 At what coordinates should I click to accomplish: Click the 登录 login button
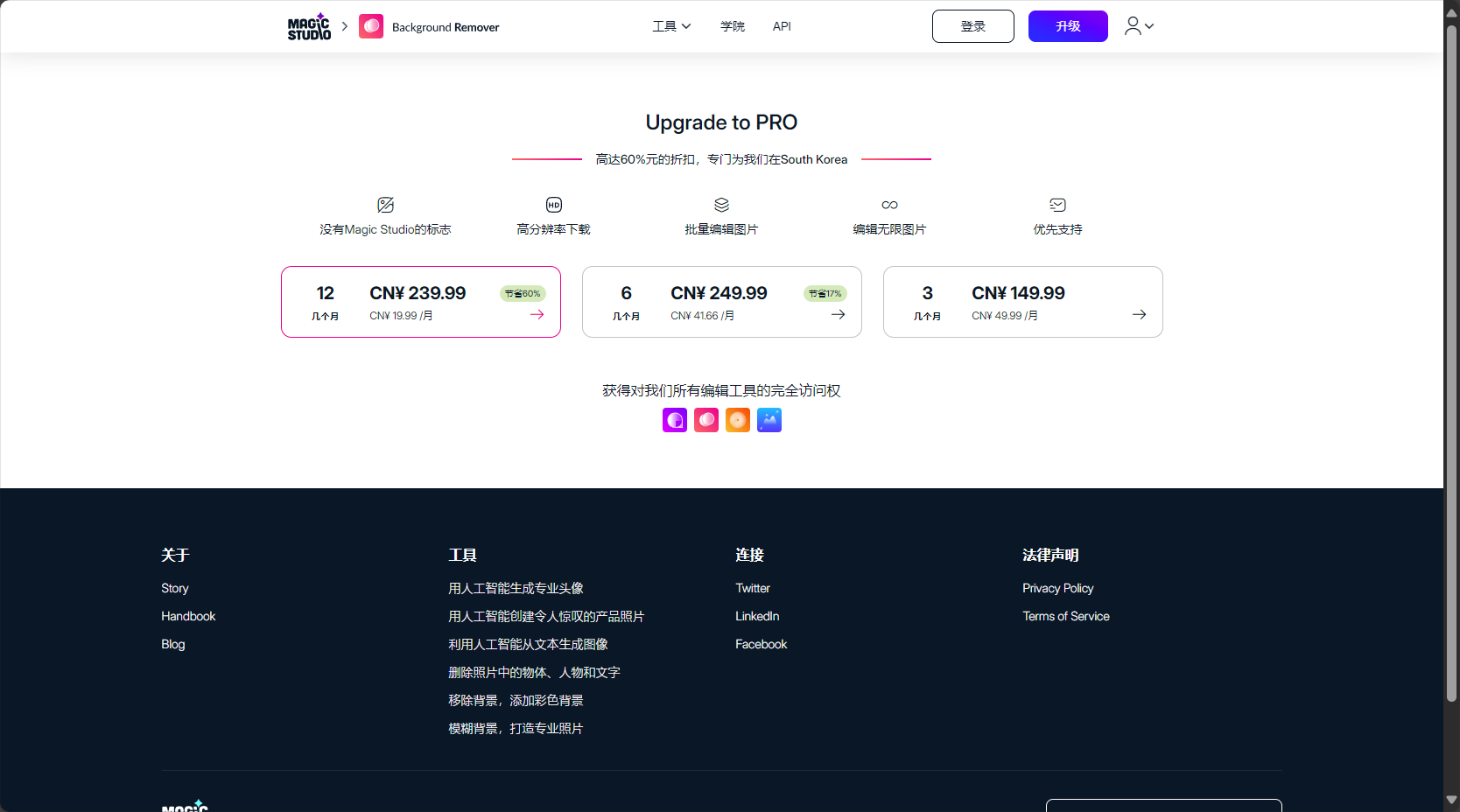[x=973, y=26]
